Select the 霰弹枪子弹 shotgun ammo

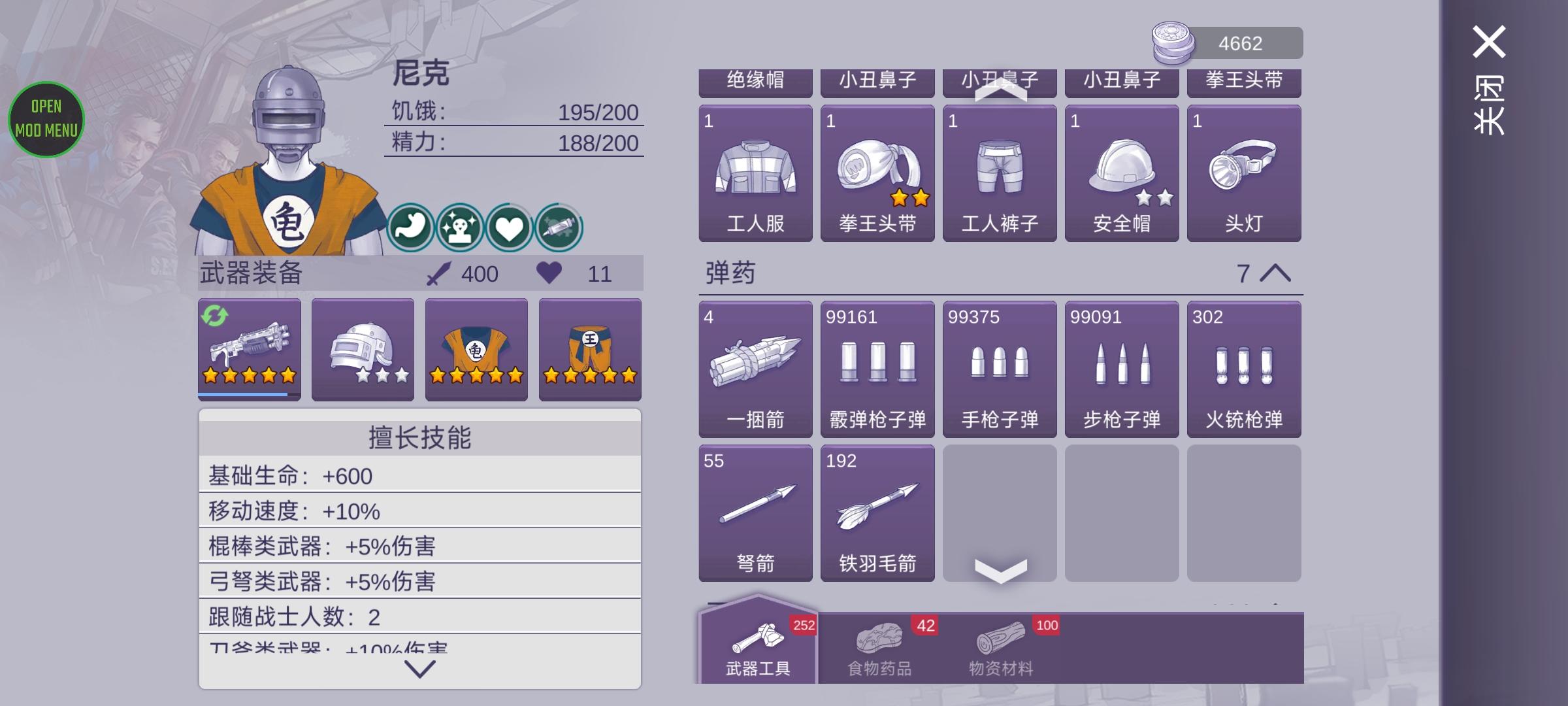pyautogui.click(x=877, y=369)
